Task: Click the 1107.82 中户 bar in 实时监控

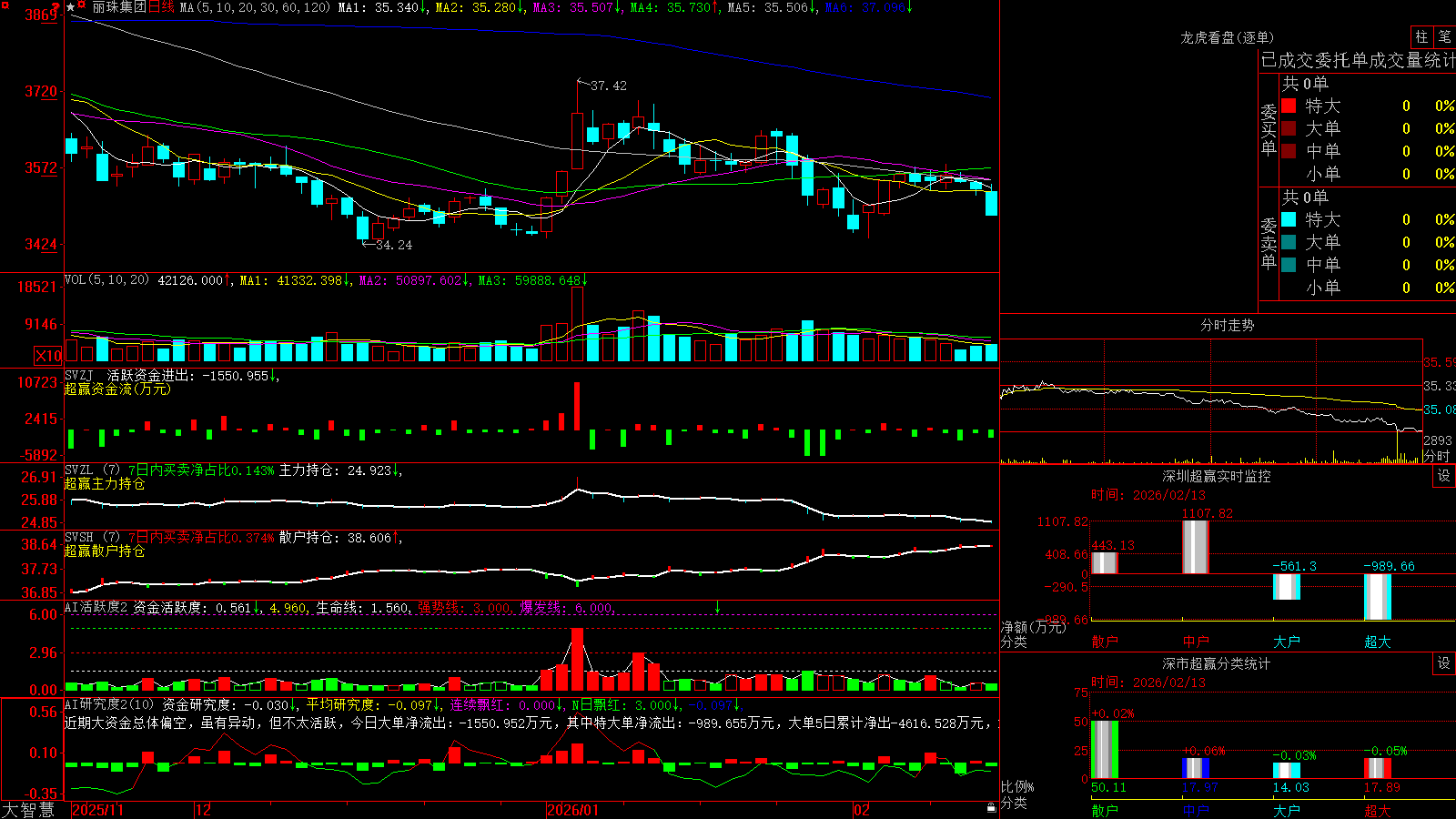Action: [x=1196, y=547]
